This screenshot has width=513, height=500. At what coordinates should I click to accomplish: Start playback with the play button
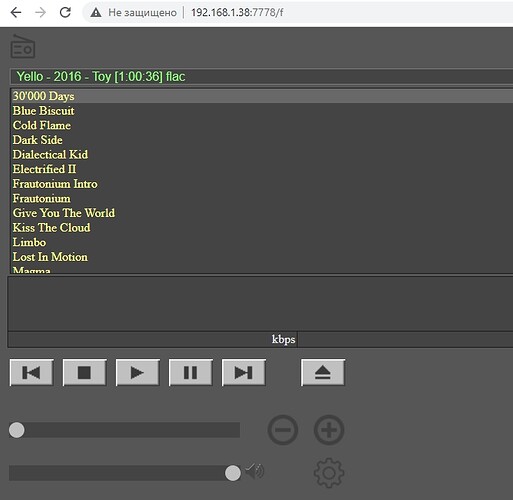[137, 372]
